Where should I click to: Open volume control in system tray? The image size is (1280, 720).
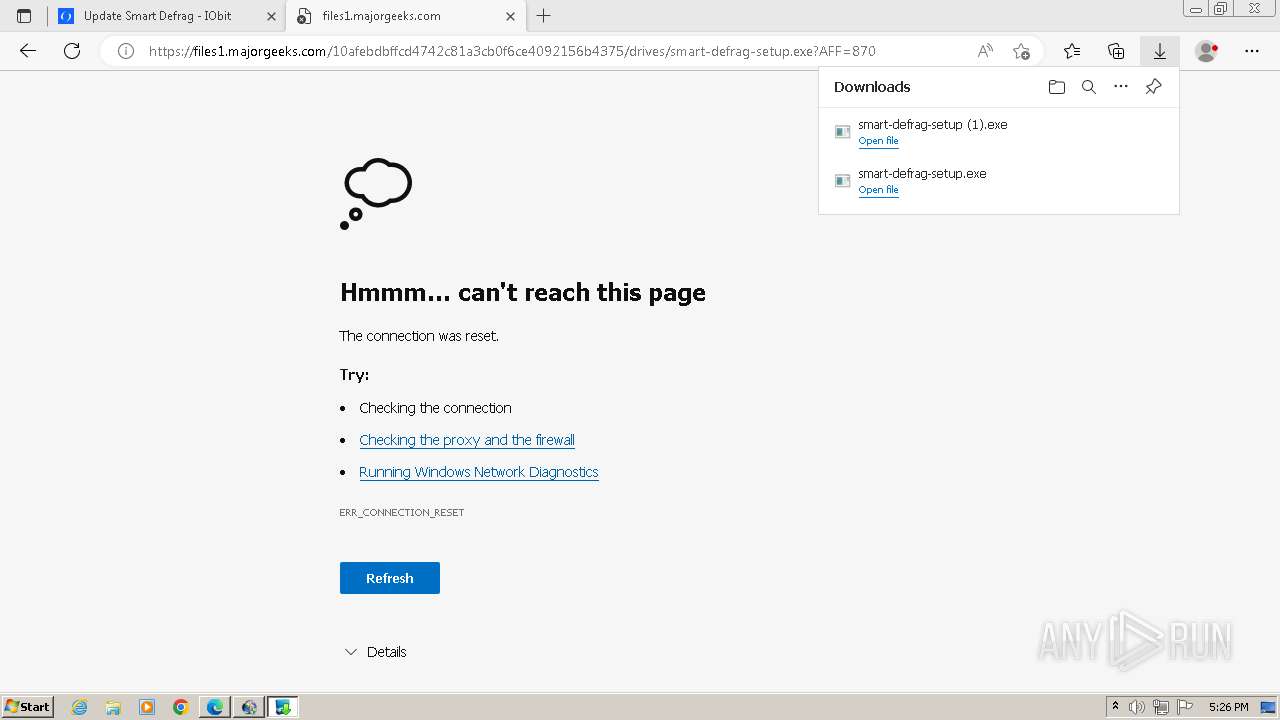click(x=1137, y=707)
